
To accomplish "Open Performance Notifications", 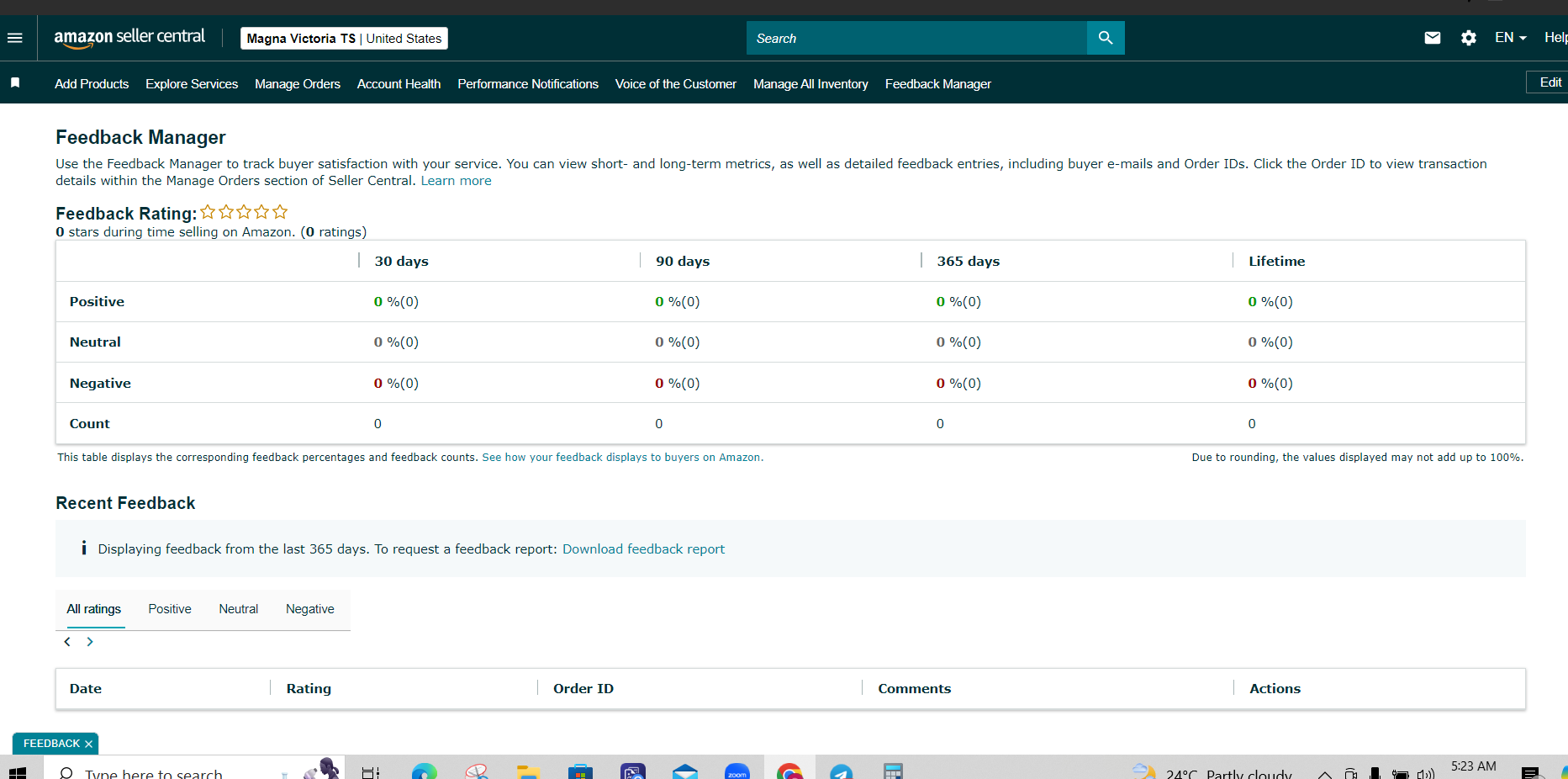I will click(x=528, y=84).
